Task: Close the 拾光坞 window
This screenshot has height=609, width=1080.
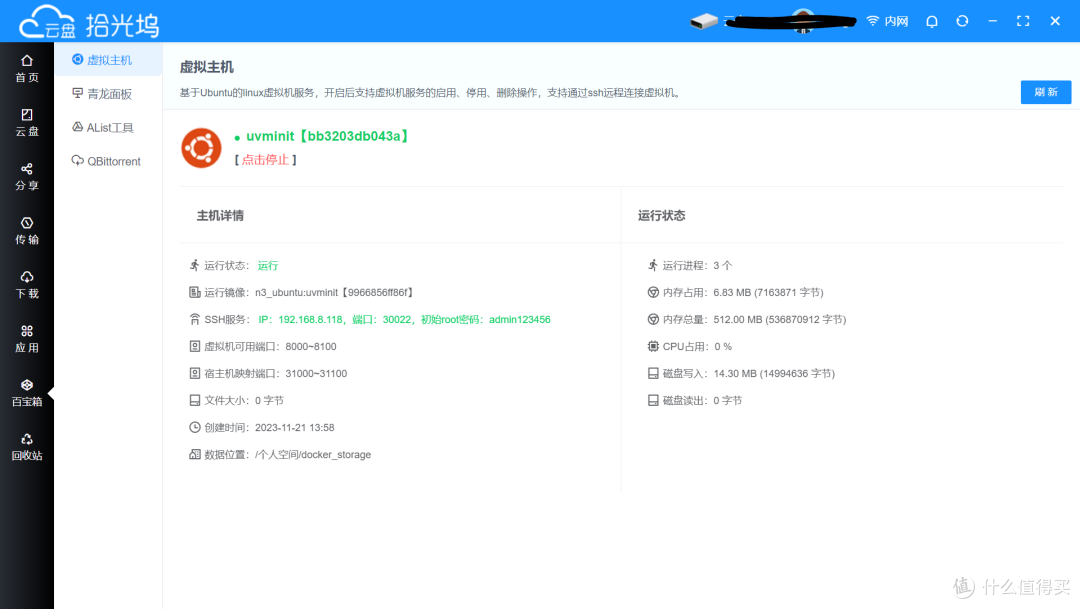Action: [x=1055, y=21]
